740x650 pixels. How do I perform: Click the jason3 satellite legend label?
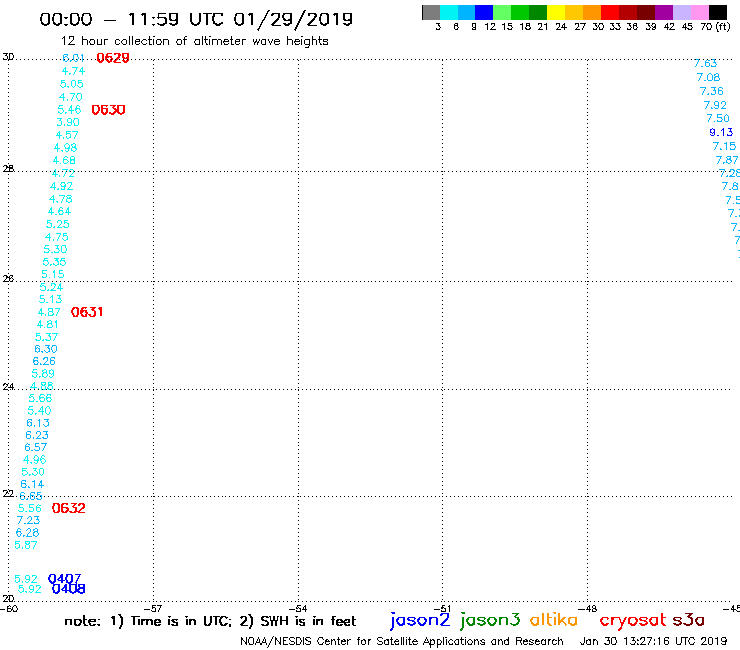pos(490,620)
